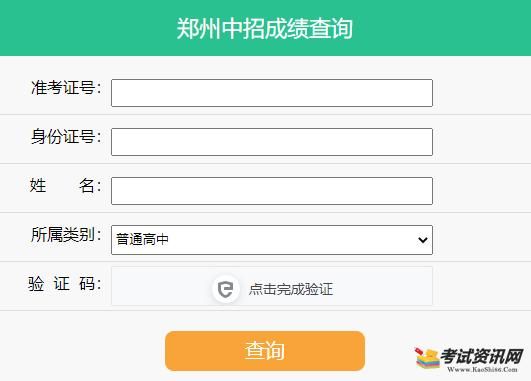Click the captcha verification box area
This screenshot has height=381, width=531.
(272, 286)
